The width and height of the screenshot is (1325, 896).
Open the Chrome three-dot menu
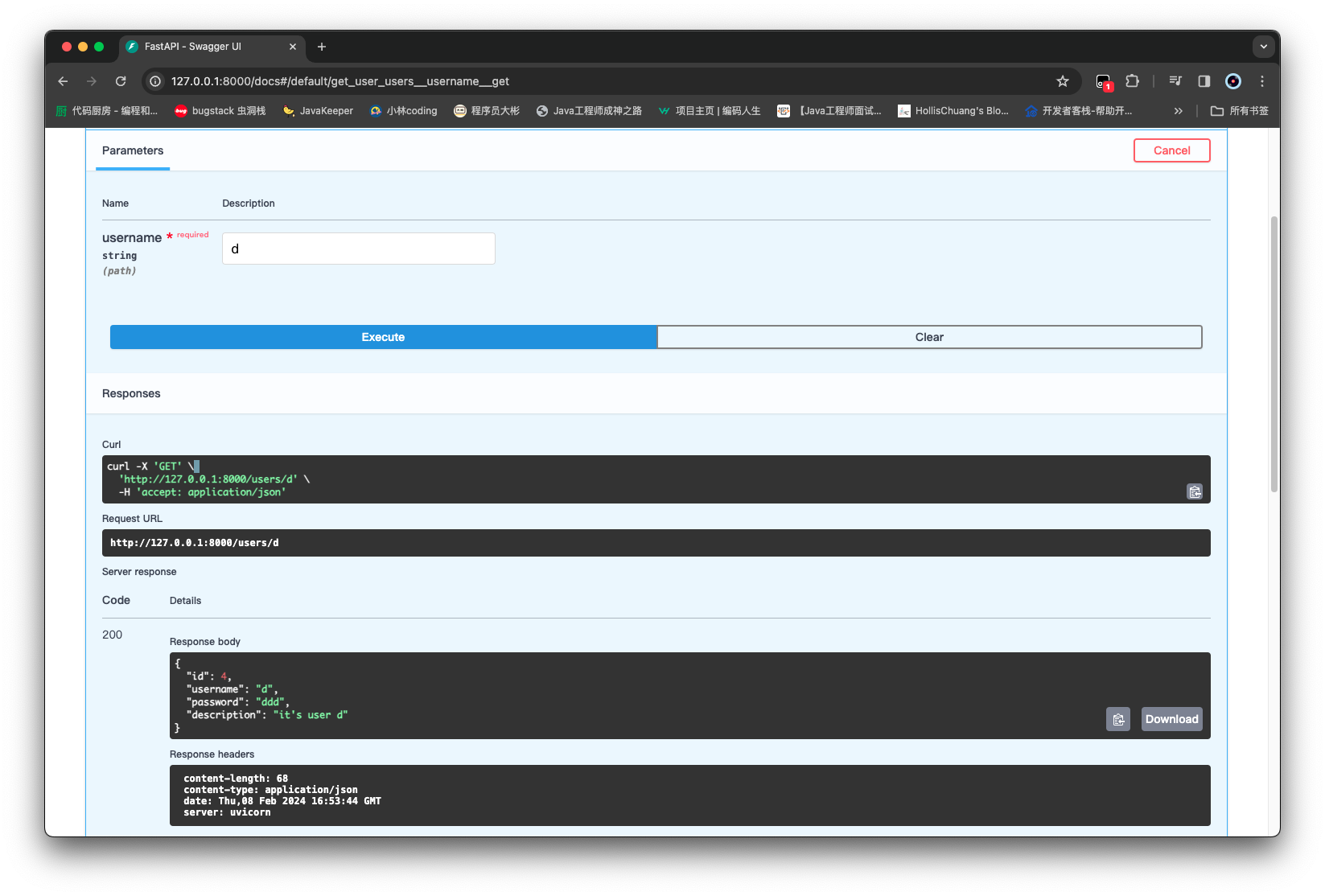tap(1261, 81)
